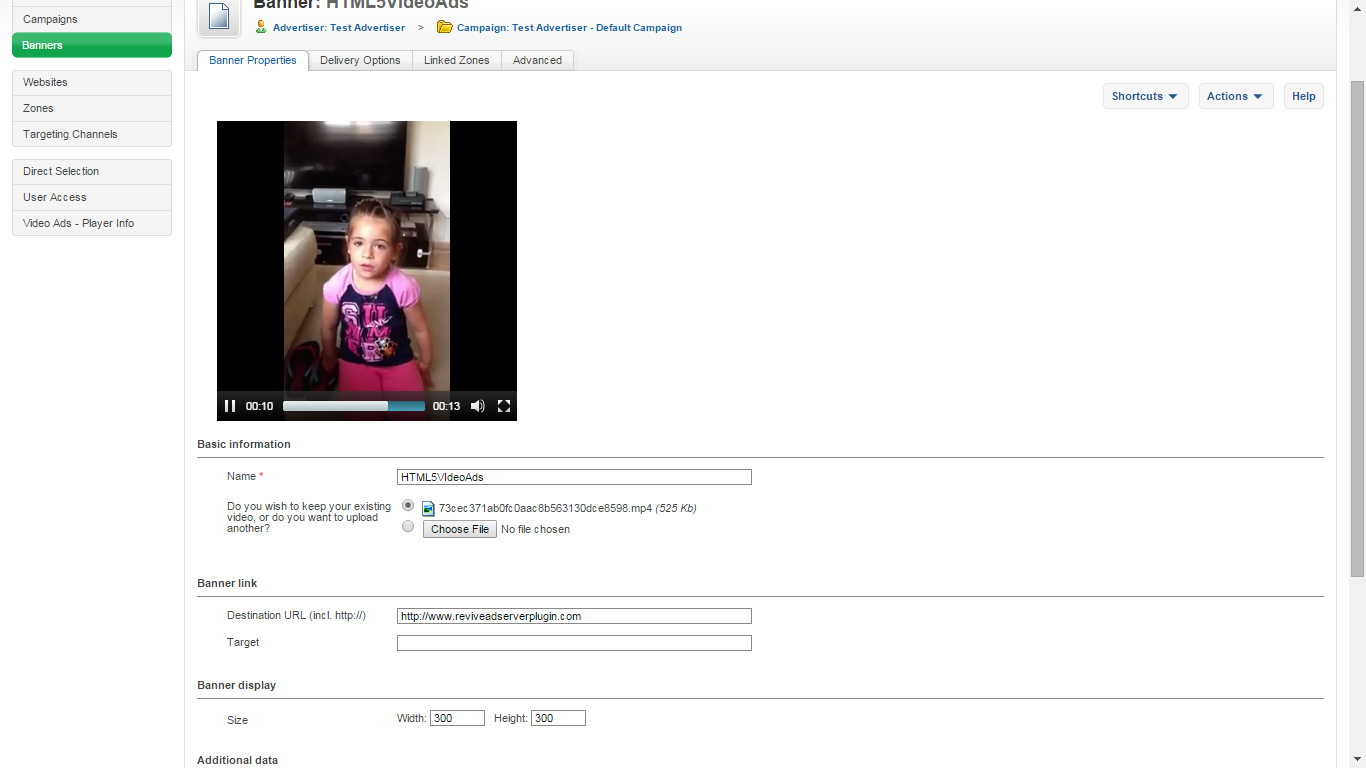Click the banner document icon in header
Viewport: 1366px width, 768px height.
point(218,17)
